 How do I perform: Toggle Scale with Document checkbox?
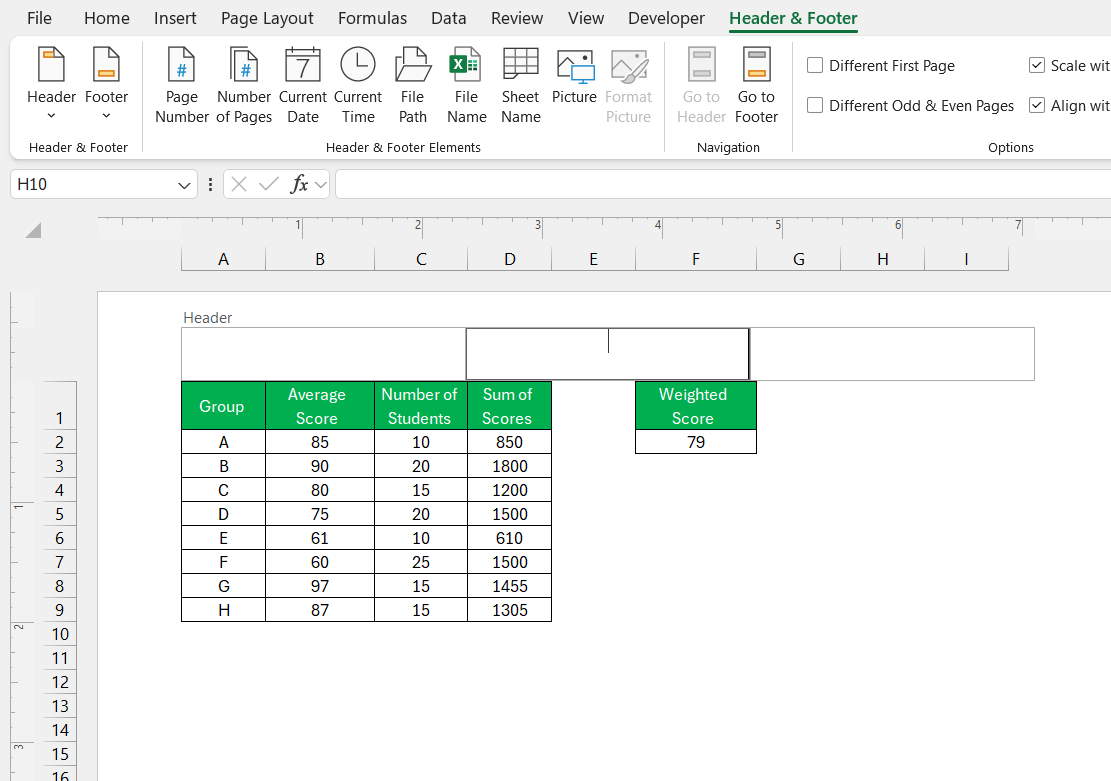1037,65
